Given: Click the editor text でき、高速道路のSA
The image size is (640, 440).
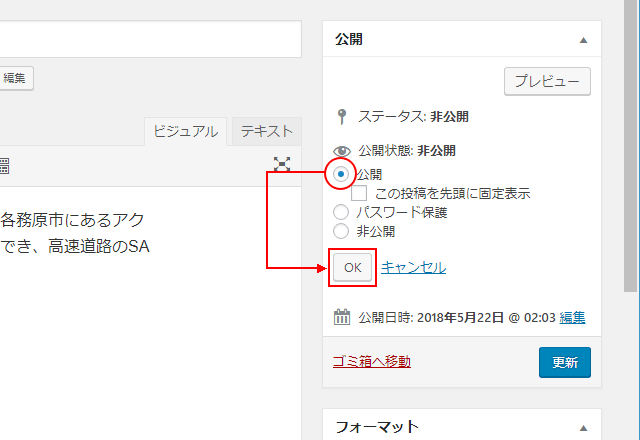Looking at the screenshot, I should (75, 247).
